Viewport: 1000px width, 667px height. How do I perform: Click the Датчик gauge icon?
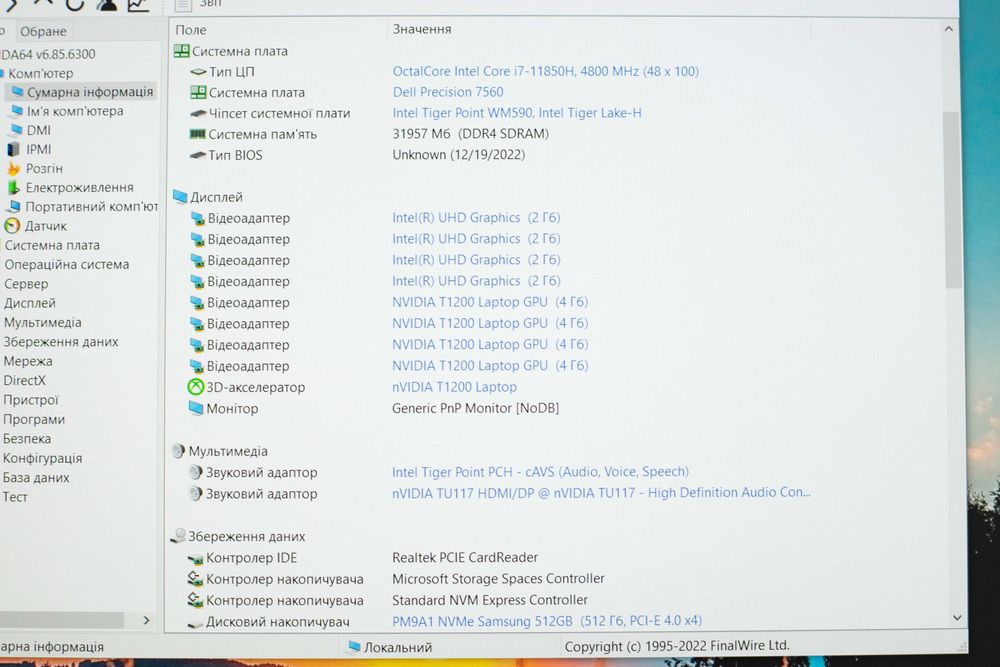coord(12,226)
